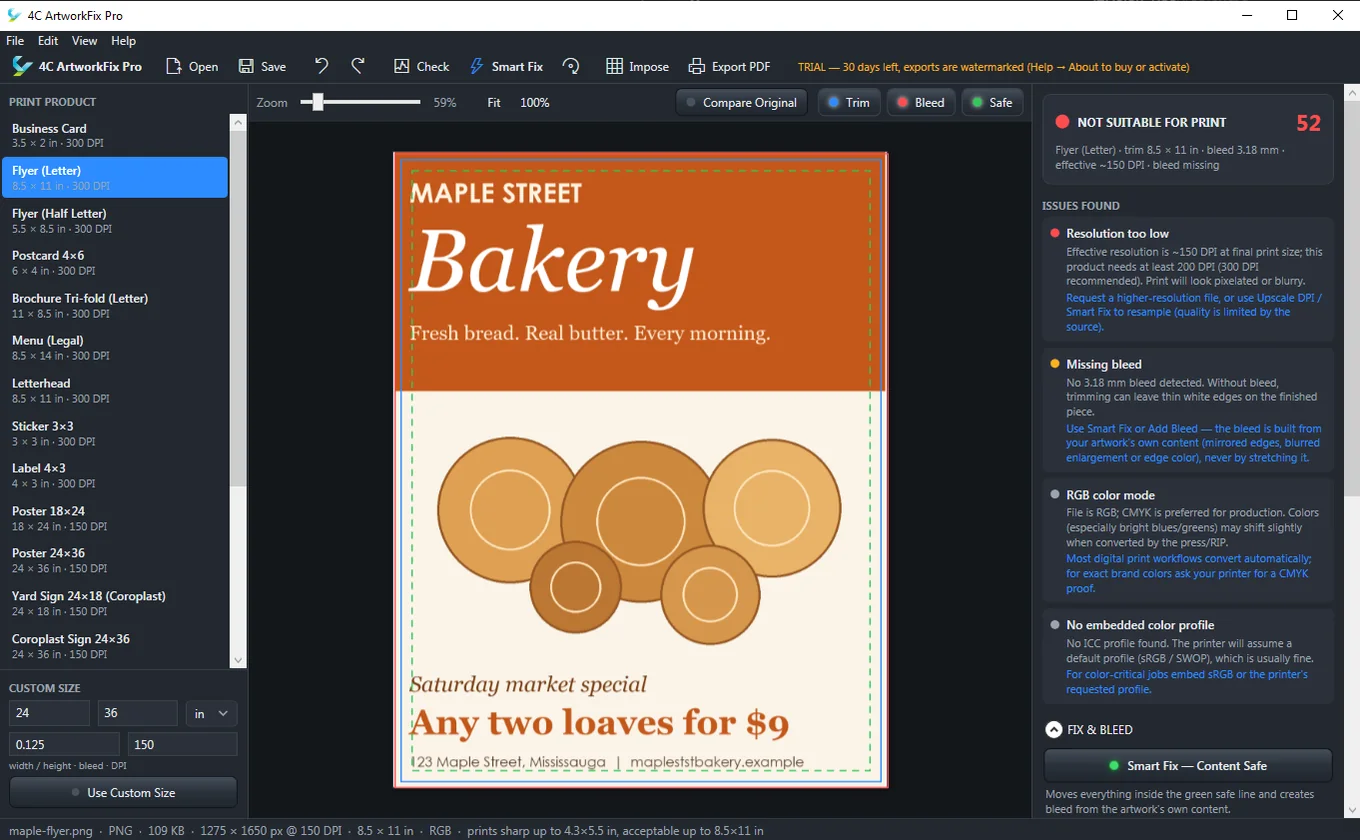Redo the last action
The height and width of the screenshot is (840, 1360).
coord(358,66)
